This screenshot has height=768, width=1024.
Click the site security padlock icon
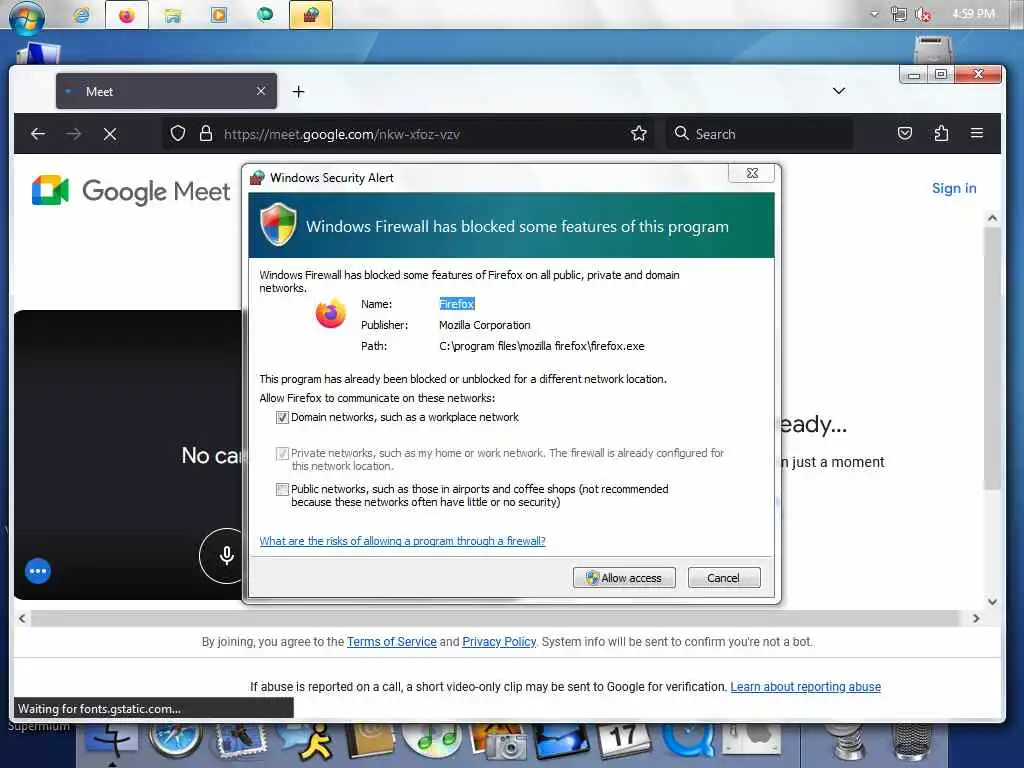pyautogui.click(x=206, y=134)
